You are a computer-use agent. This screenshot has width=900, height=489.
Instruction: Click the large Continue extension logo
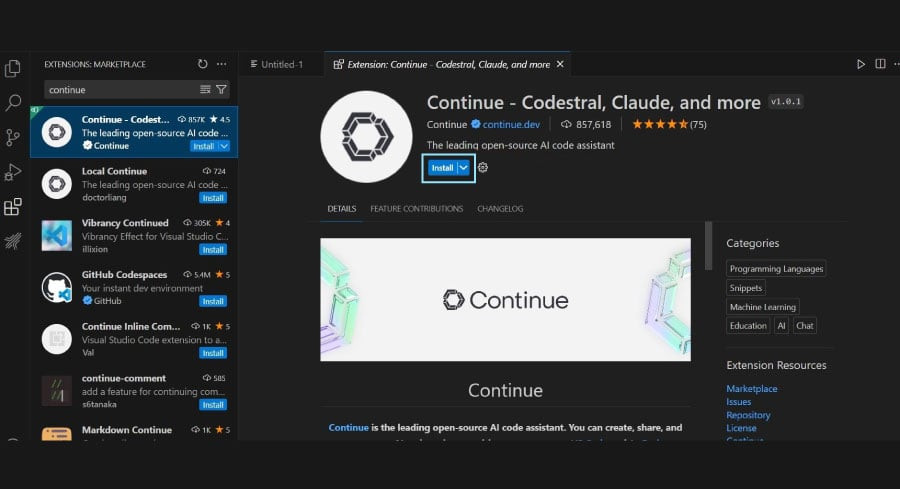point(366,137)
